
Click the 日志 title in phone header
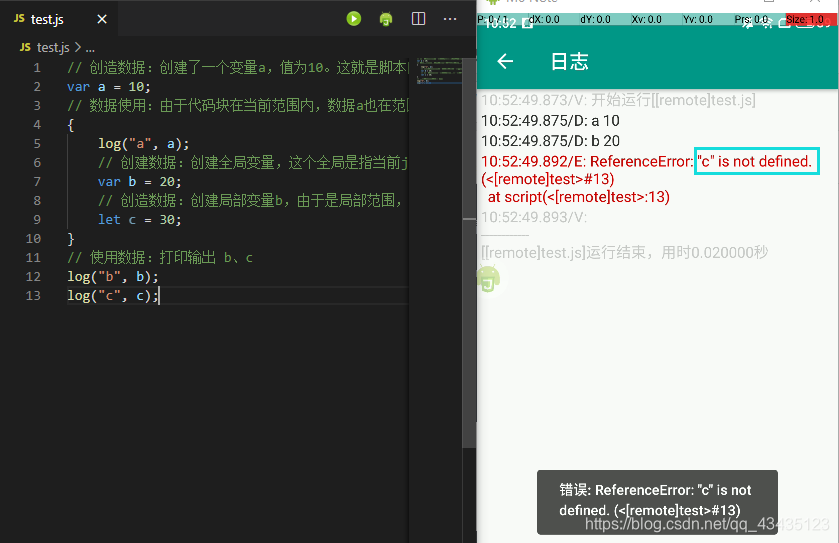569,62
